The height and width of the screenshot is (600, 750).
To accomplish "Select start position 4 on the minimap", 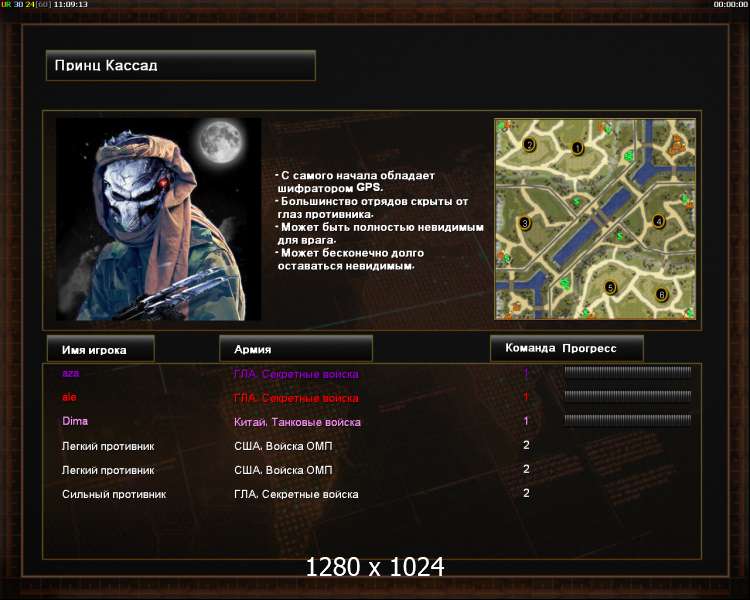I will (659, 222).
